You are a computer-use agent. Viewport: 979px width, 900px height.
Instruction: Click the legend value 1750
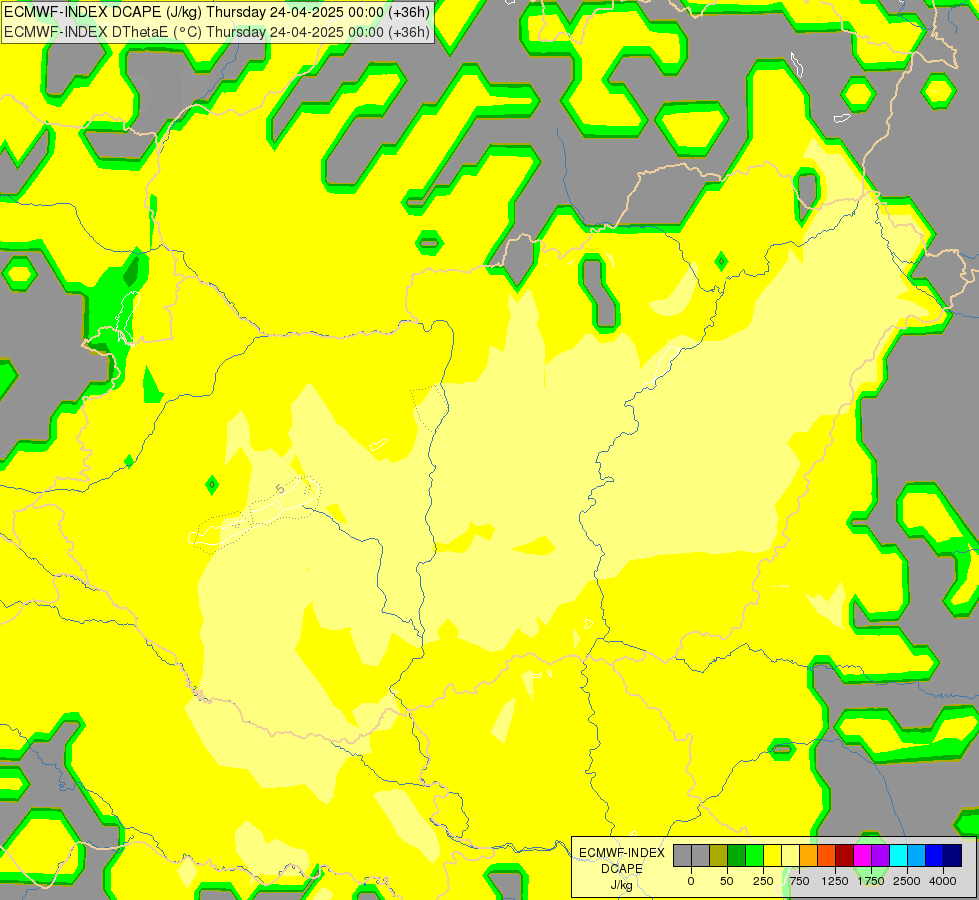[871, 881]
